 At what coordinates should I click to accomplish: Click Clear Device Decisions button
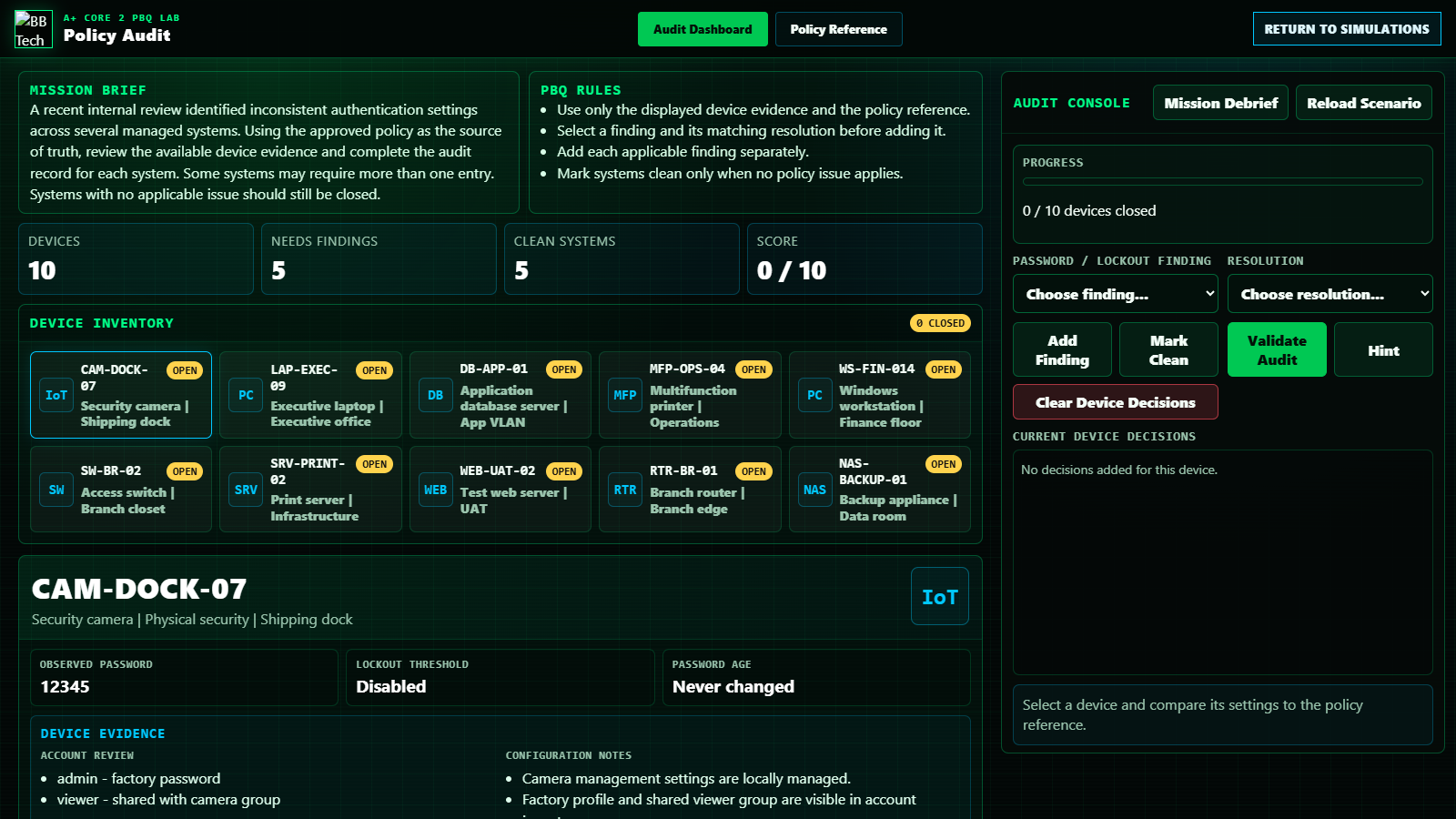1116,402
